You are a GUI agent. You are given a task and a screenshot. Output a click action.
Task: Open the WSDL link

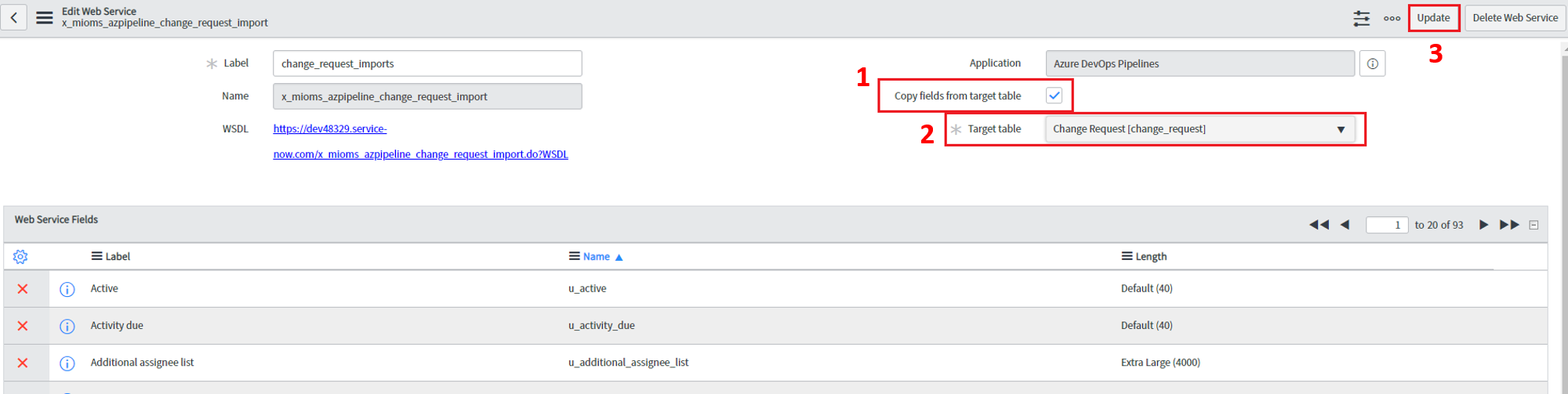click(x=330, y=128)
